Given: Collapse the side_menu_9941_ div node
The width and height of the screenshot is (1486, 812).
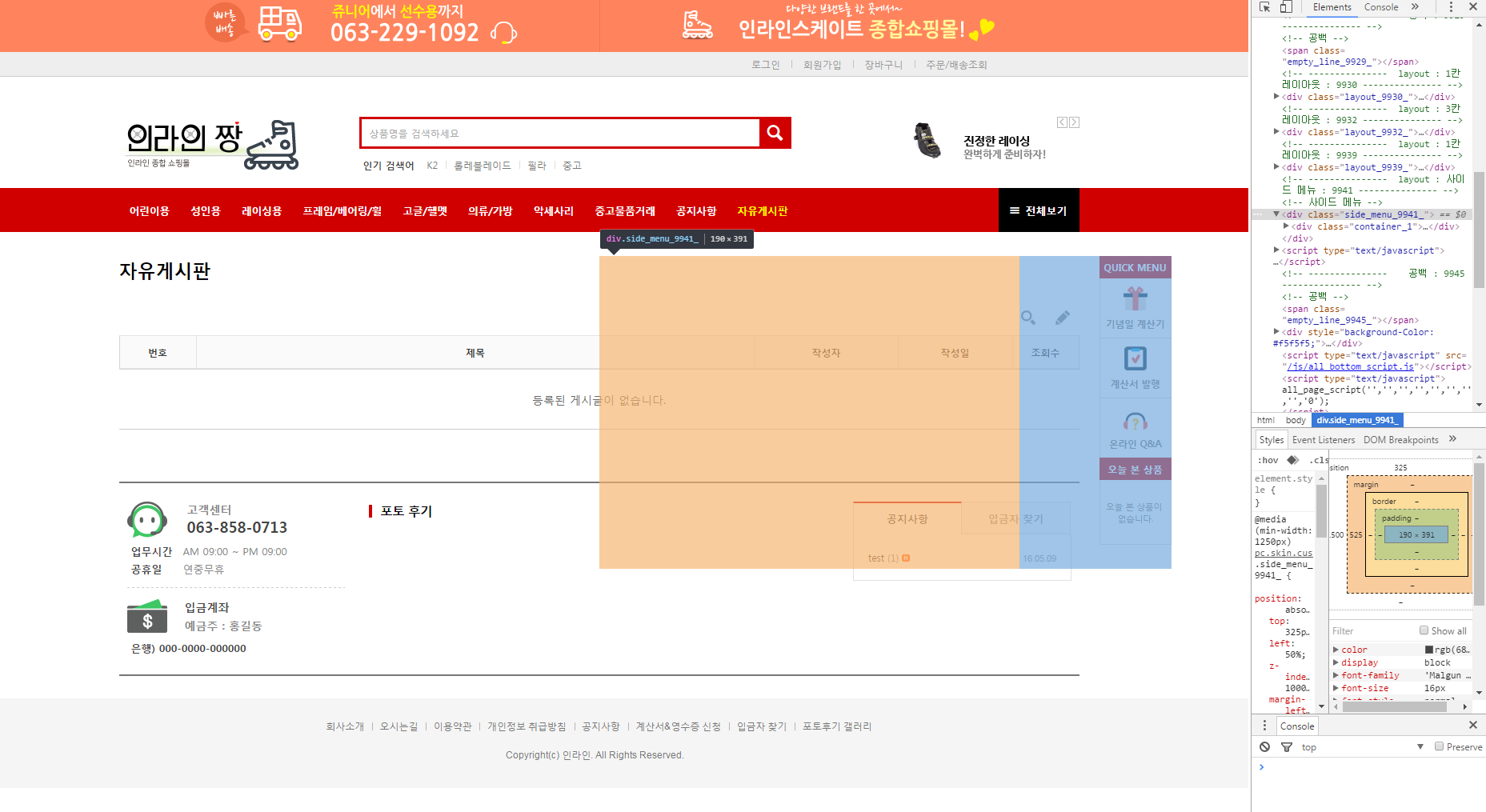Looking at the screenshot, I should pos(1276,214).
